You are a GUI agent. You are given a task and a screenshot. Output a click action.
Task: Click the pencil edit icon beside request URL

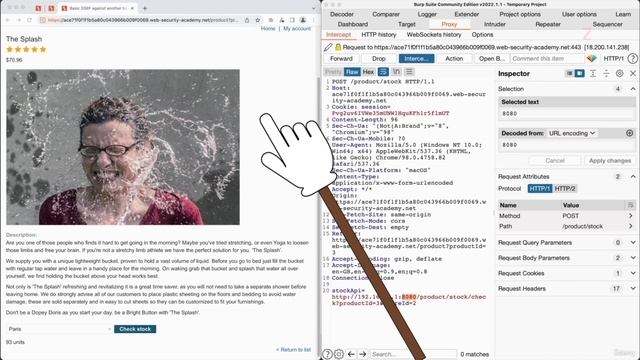pos(328,47)
